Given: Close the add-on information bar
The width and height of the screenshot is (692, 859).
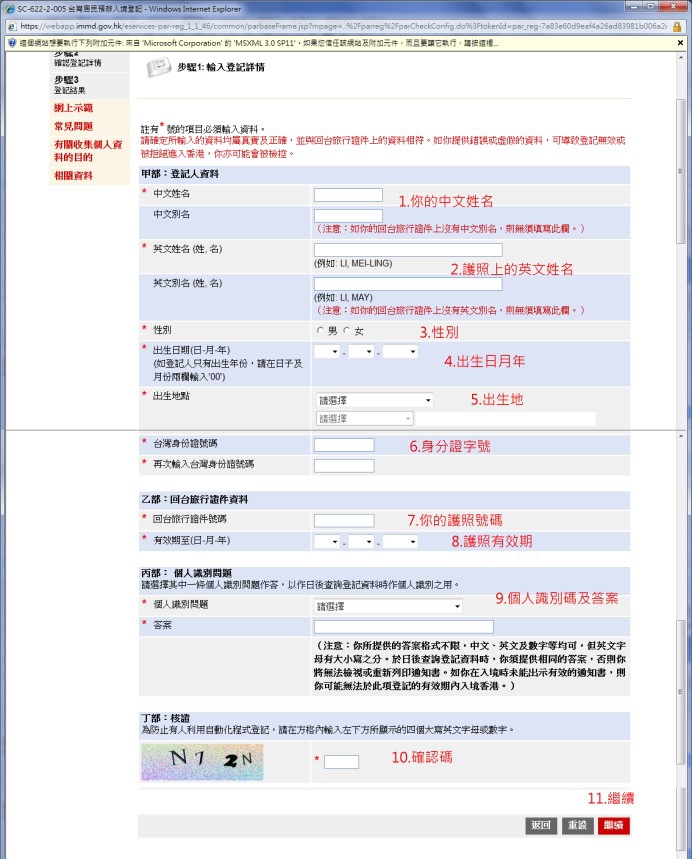Looking at the screenshot, I should click(x=680, y=43).
